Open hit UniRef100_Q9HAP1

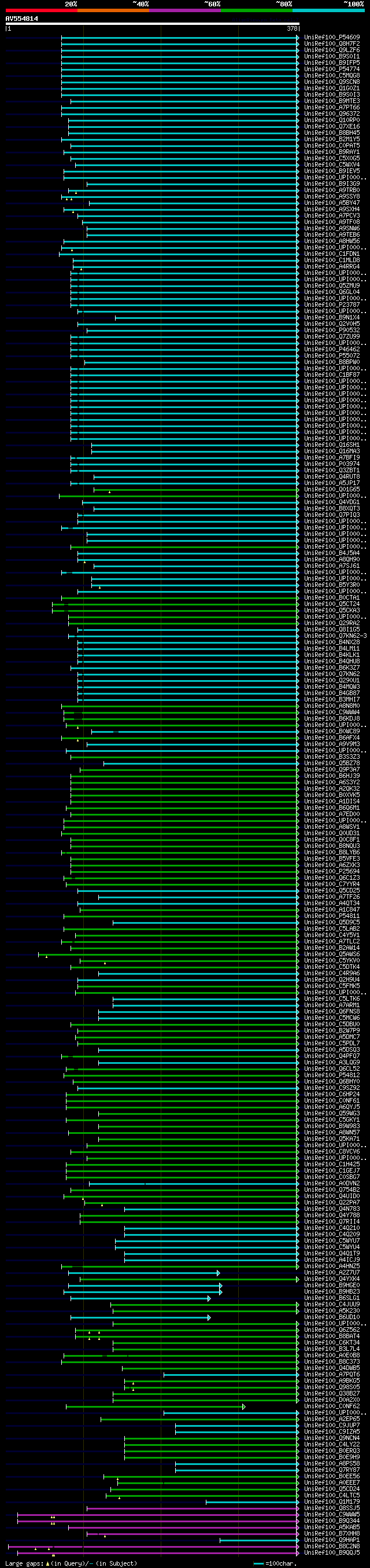[332, 1540]
